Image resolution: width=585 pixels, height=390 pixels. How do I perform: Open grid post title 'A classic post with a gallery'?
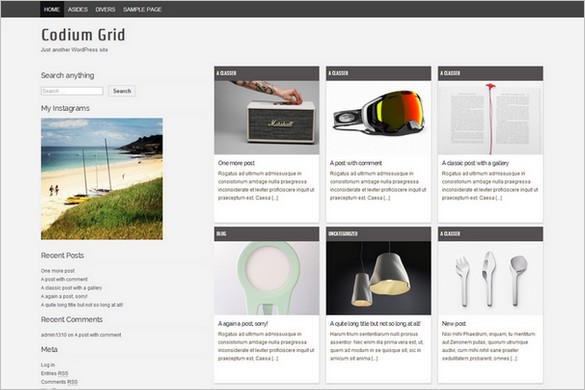pos(475,163)
